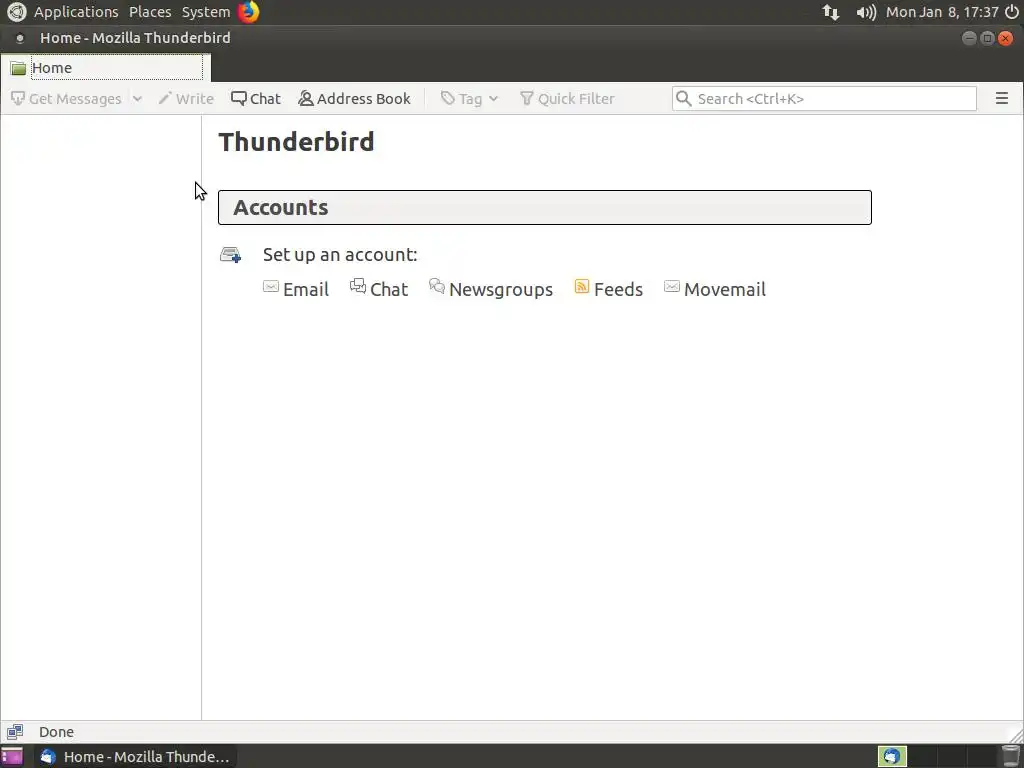Screen dimensions: 1024x768
Task: Click the new account icon beside 'Set up an account'
Action: tap(231, 255)
